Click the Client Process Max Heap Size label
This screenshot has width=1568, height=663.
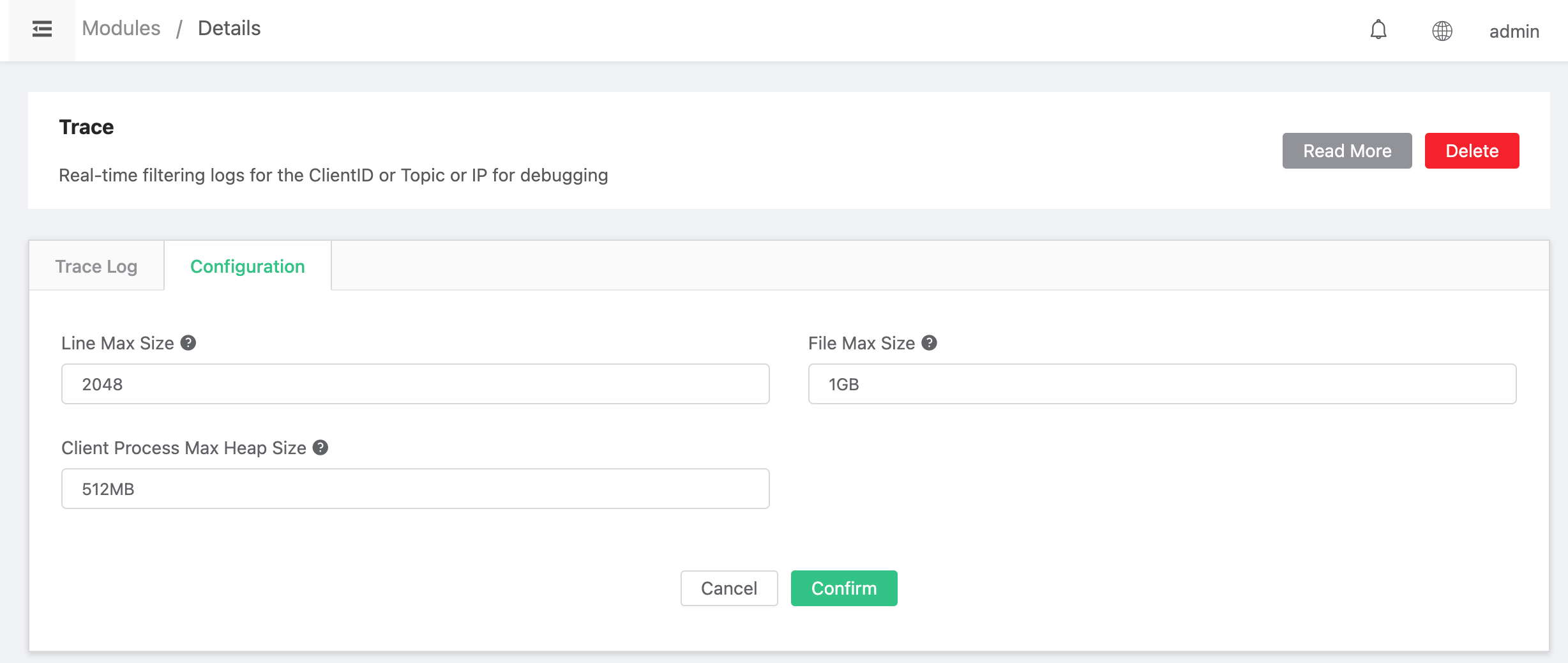click(184, 448)
